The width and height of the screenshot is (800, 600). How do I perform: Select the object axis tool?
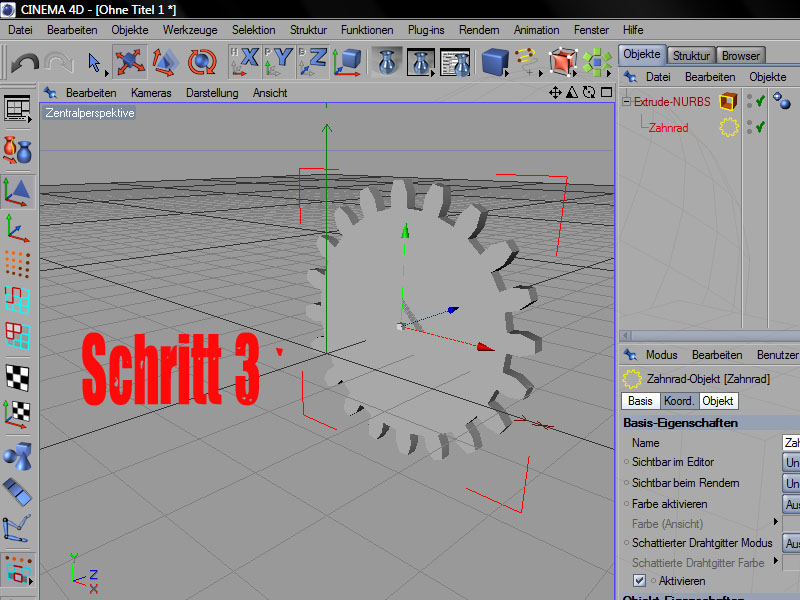click(17, 228)
